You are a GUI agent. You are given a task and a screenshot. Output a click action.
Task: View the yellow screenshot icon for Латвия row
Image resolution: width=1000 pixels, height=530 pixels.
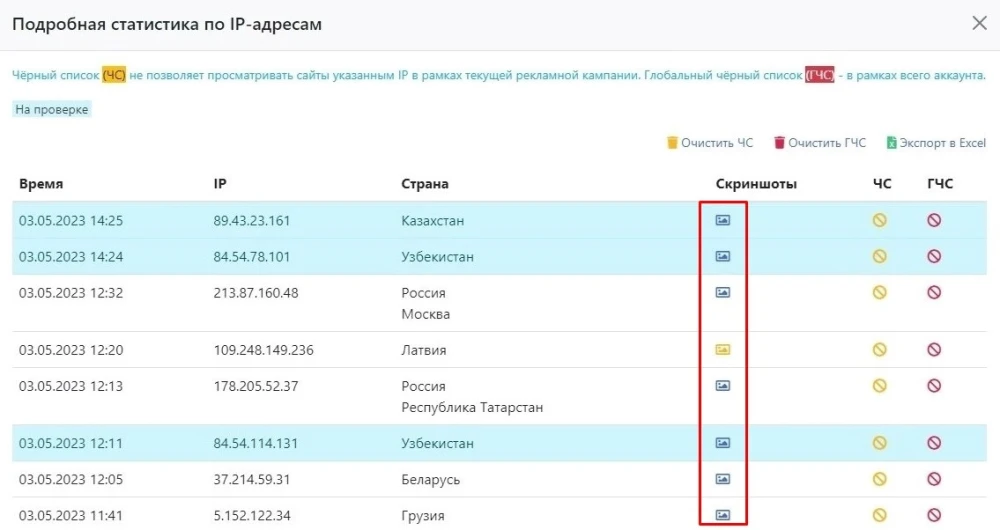click(723, 350)
